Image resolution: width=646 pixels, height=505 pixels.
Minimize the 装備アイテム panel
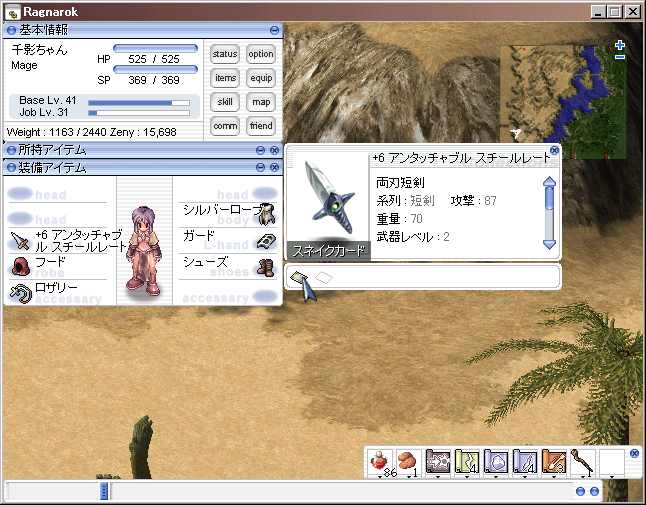point(260,167)
